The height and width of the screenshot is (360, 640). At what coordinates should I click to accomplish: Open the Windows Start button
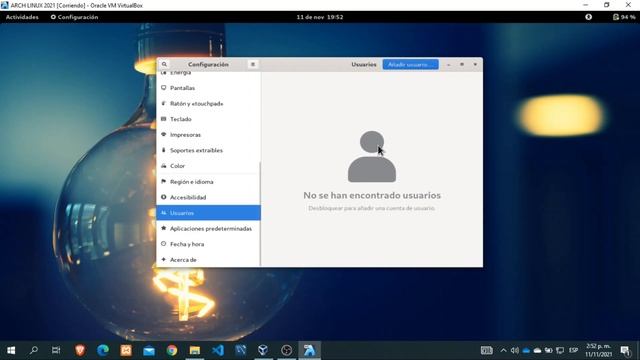pos(11,350)
